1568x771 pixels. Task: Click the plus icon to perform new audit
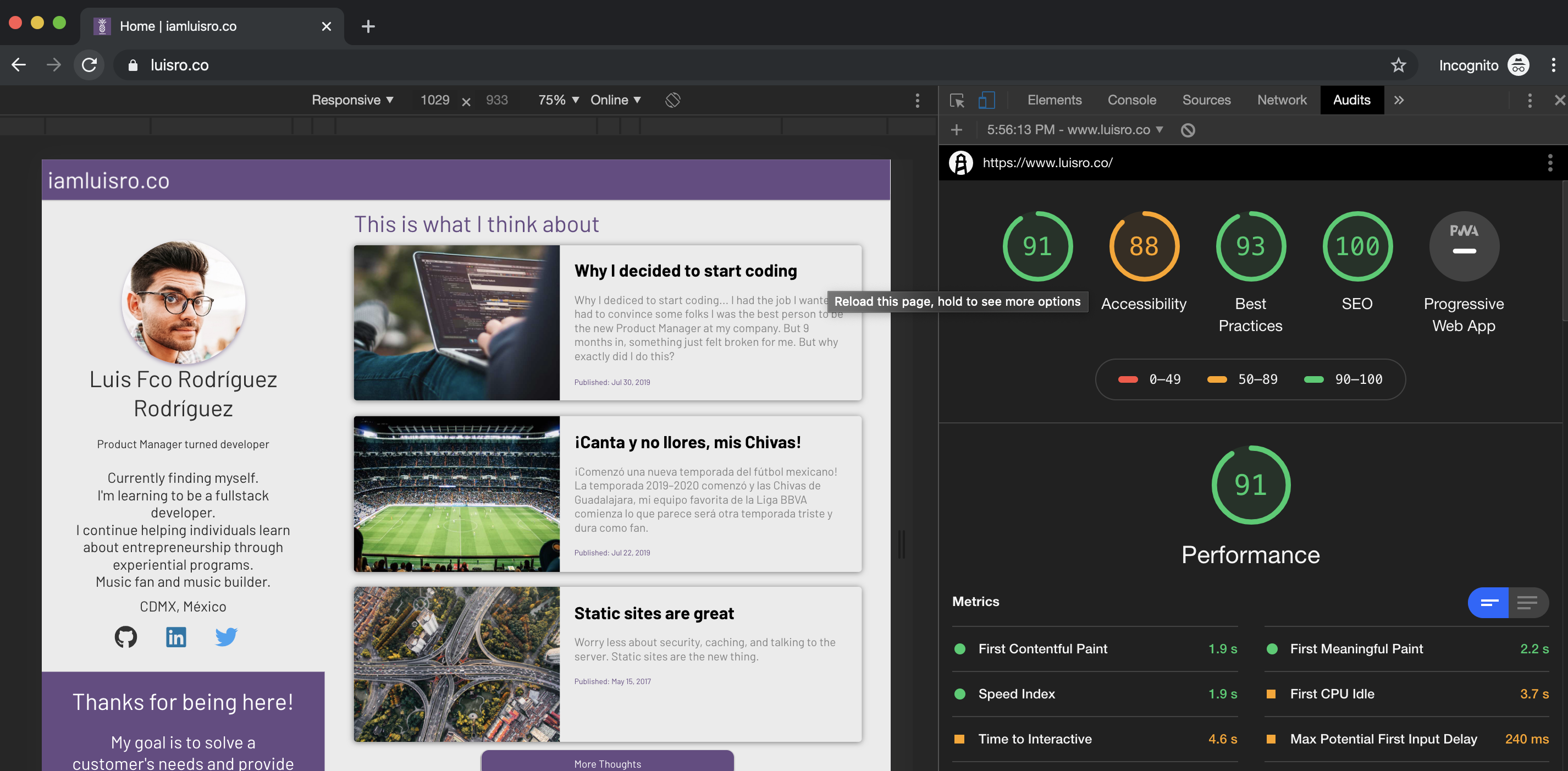point(956,130)
